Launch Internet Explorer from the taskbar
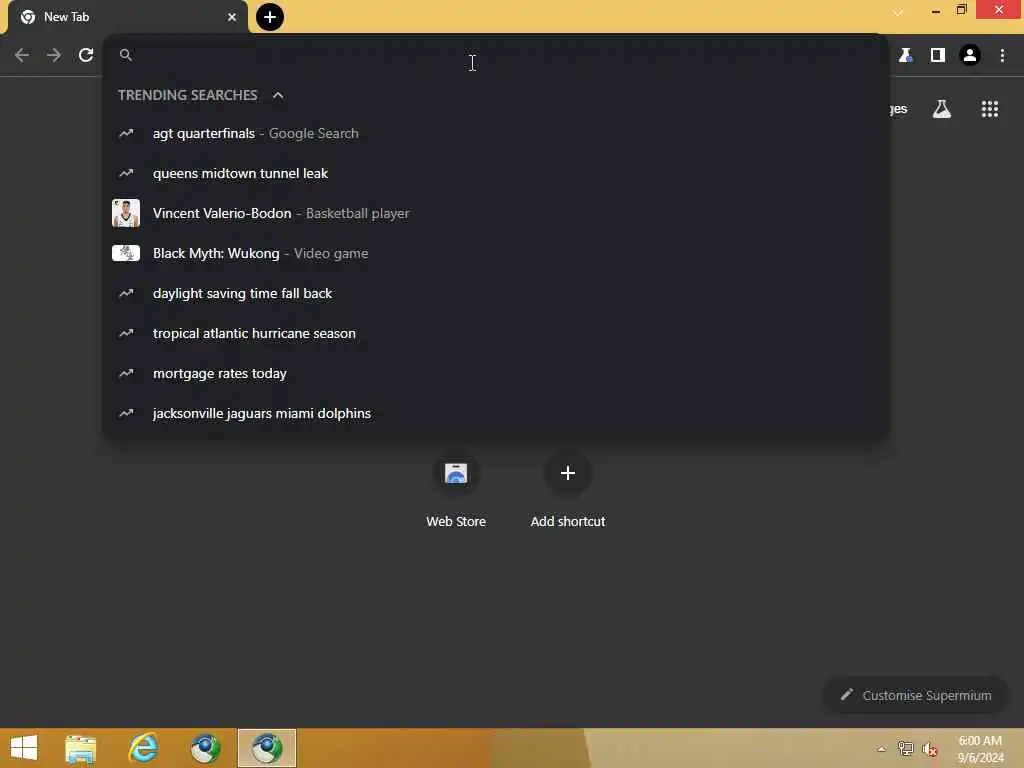Screen dimensions: 1024x768 [143, 748]
